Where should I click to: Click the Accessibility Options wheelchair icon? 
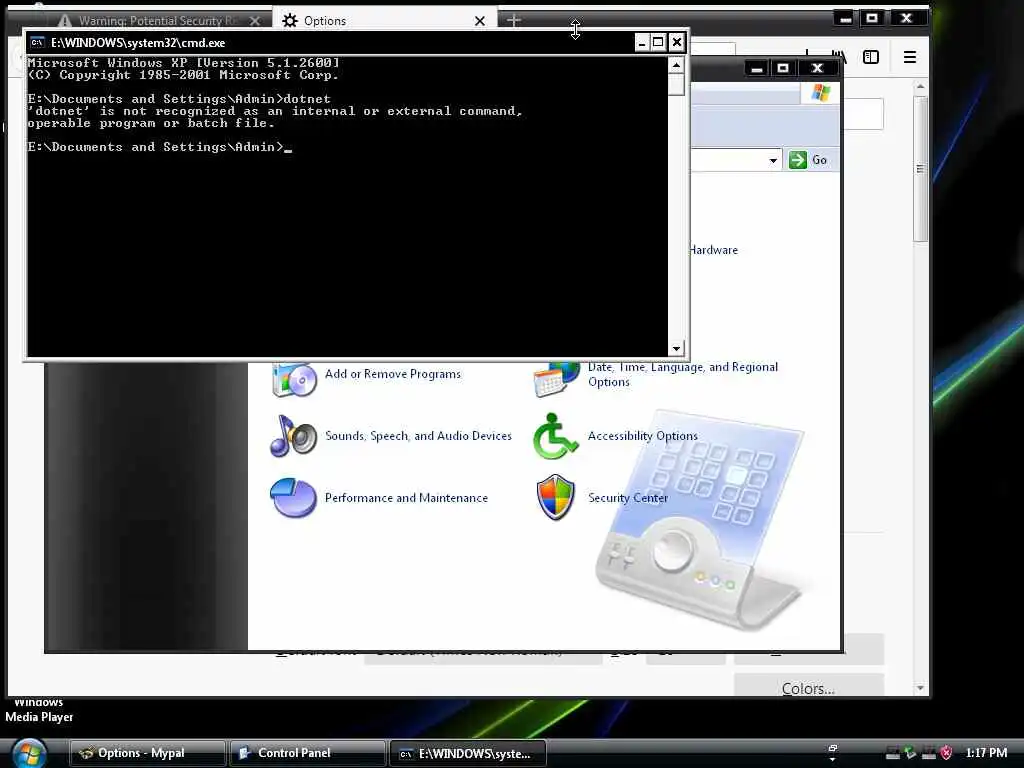tap(555, 436)
